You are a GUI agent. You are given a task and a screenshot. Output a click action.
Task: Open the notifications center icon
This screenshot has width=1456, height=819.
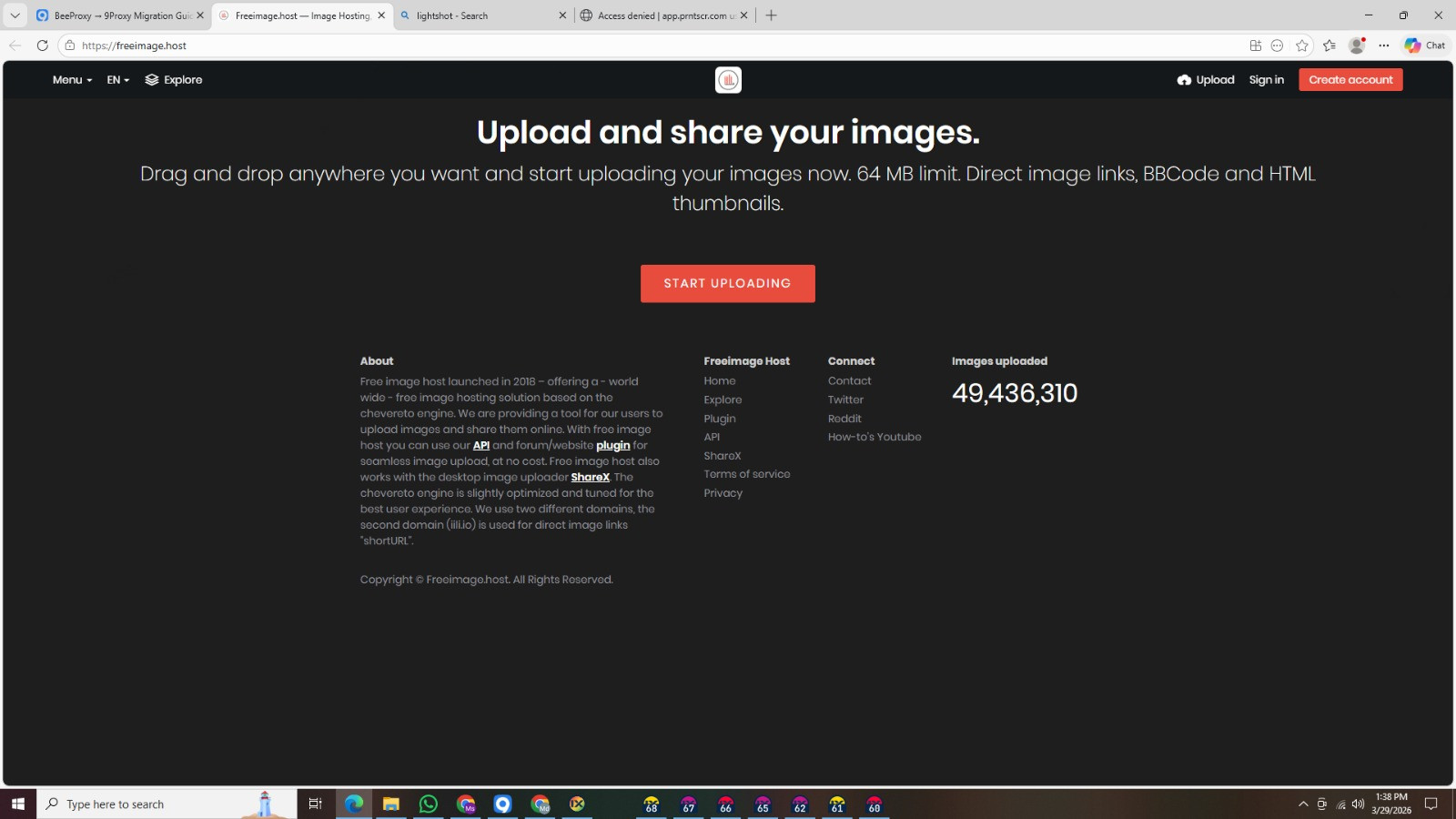(x=1431, y=804)
